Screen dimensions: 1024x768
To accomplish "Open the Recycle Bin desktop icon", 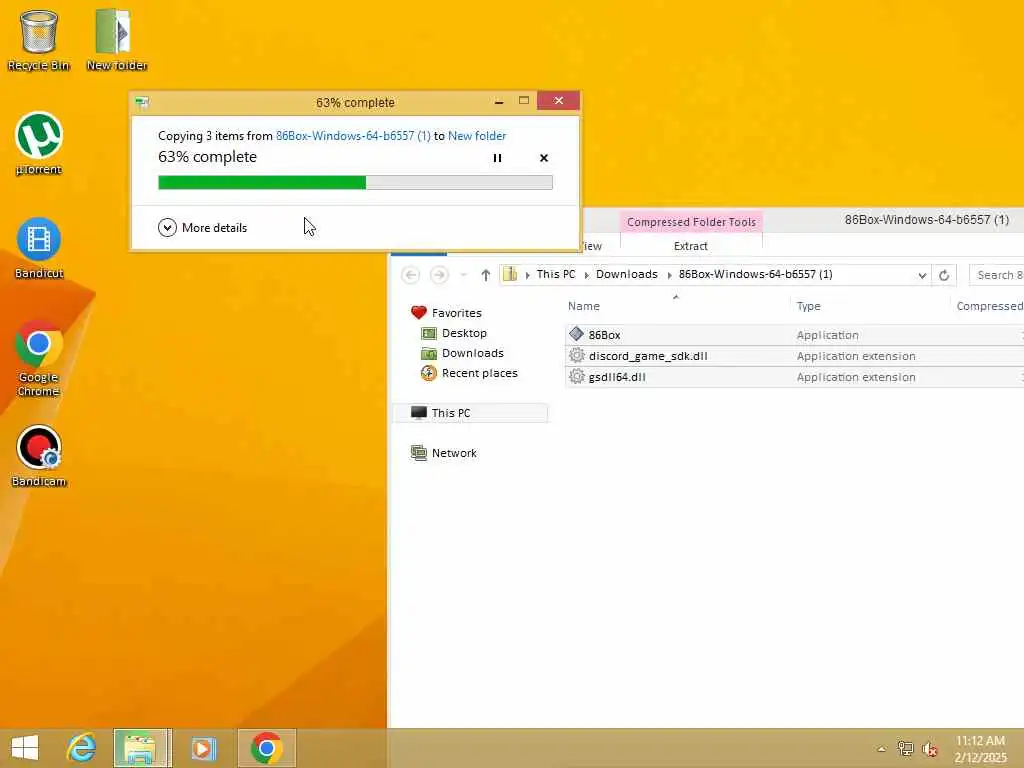I will [39, 39].
